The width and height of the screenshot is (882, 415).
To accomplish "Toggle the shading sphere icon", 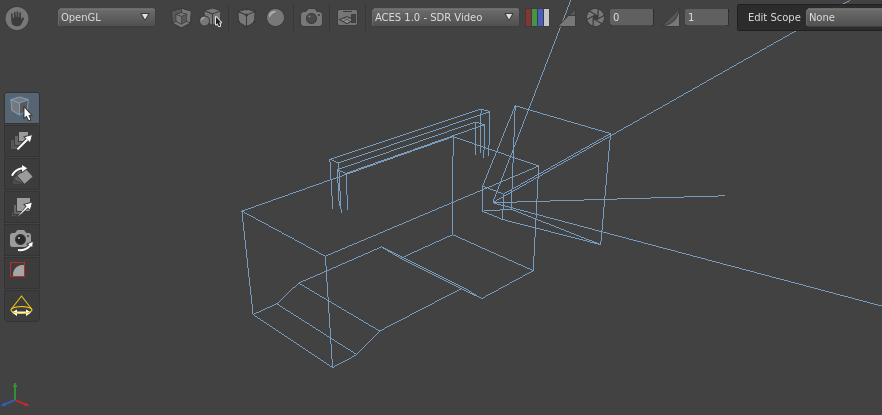I will (275, 17).
